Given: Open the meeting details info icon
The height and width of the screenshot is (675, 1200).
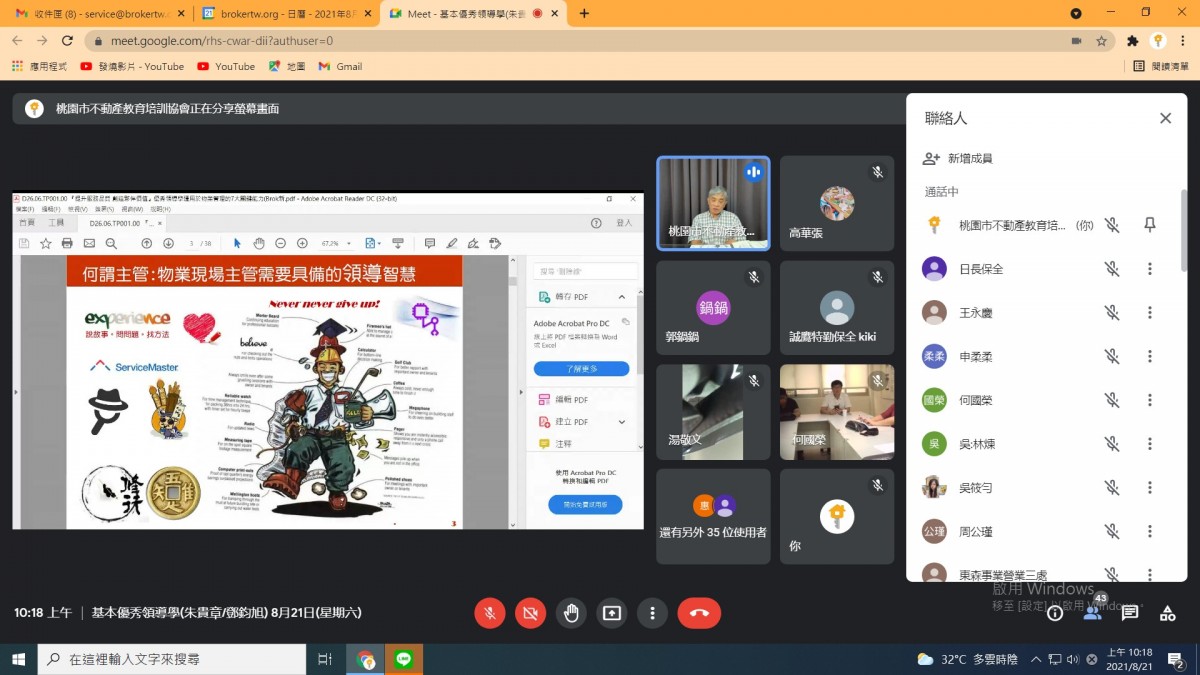Looking at the screenshot, I should point(1055,613).
